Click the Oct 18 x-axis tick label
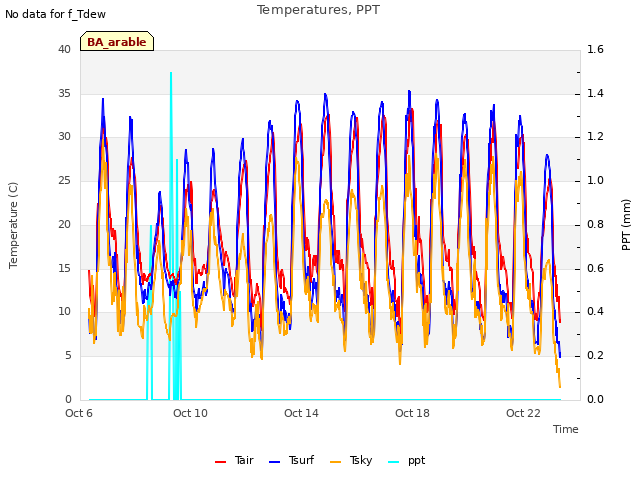The height and width of the screenshot is (480, 640). [412, 413]
